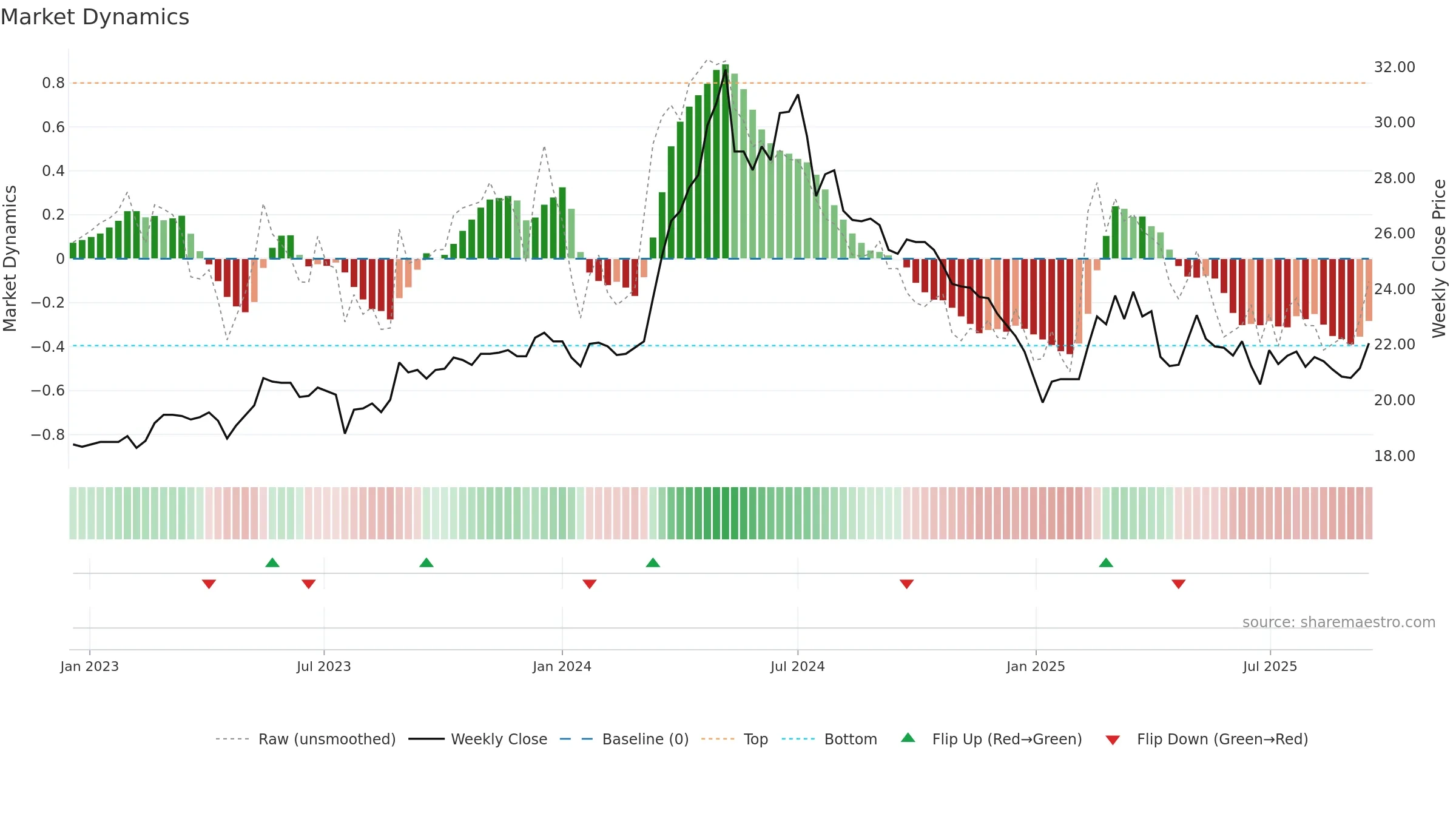Click the '30.00' price axis label
Image resolution: width=1456 pixels, height=819 pixels.
1395,122
